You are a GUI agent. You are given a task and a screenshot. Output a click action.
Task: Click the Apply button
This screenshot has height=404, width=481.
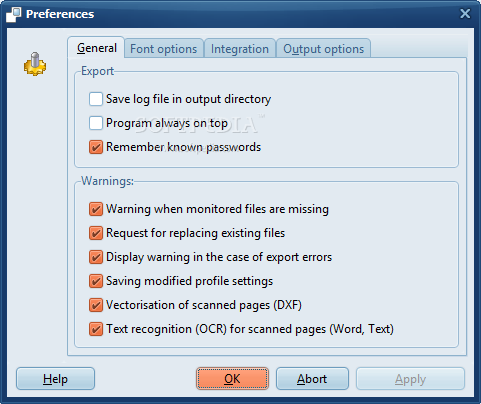tap(410, 379)
